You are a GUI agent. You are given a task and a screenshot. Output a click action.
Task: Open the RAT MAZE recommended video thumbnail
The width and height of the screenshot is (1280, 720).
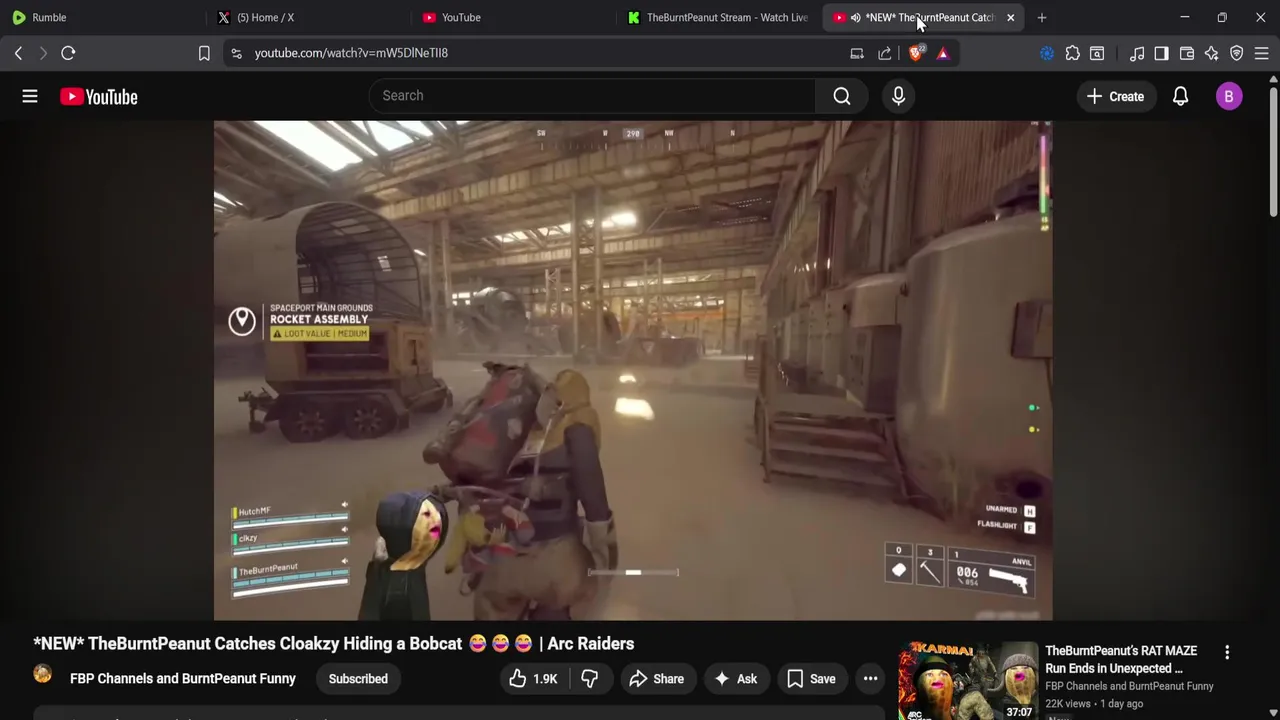[968, 682]
